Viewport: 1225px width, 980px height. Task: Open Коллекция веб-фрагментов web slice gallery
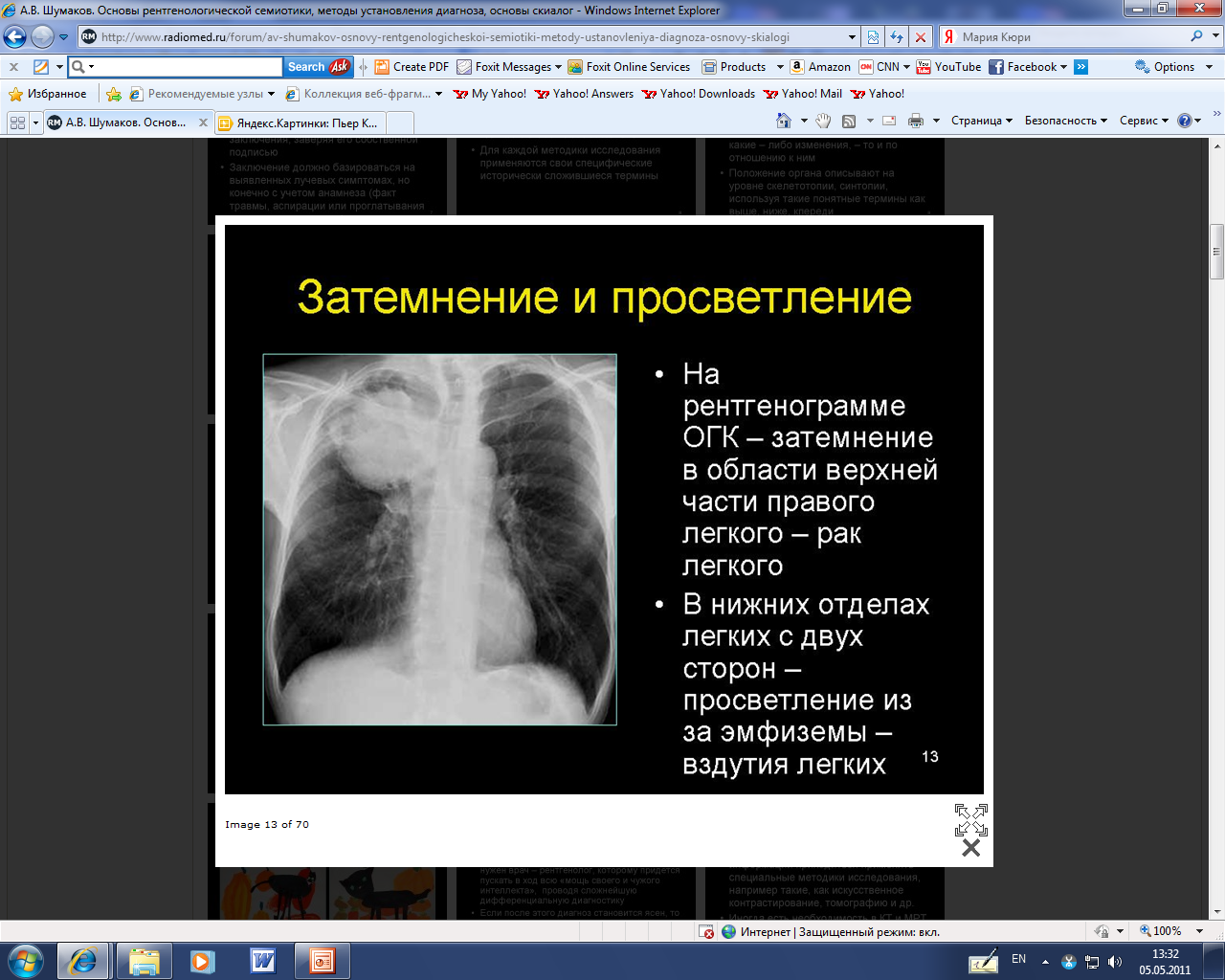pos(364,94)
